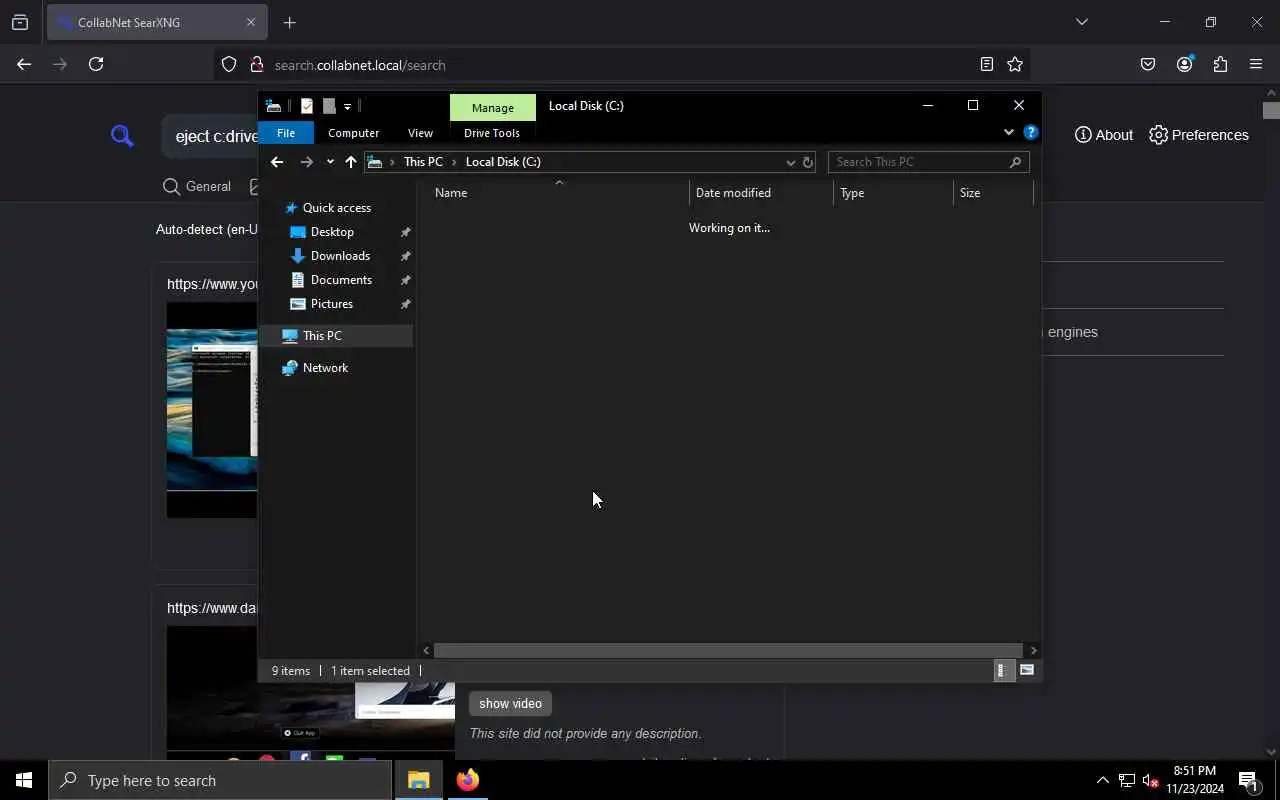Go back in Firefox
1280x800 pixels.
[24, 64]
